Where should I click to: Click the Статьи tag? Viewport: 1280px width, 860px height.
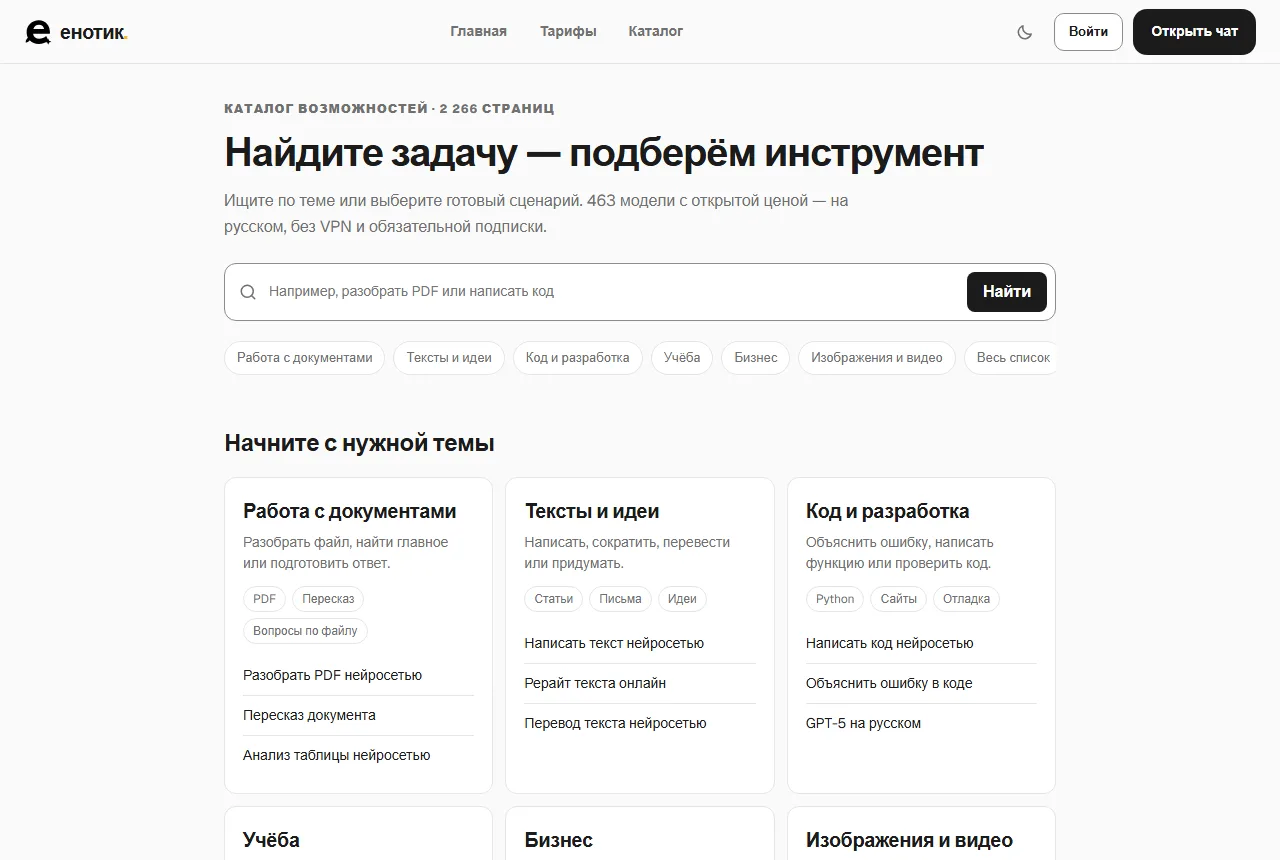pyautogui.click(x=554, y=599)
